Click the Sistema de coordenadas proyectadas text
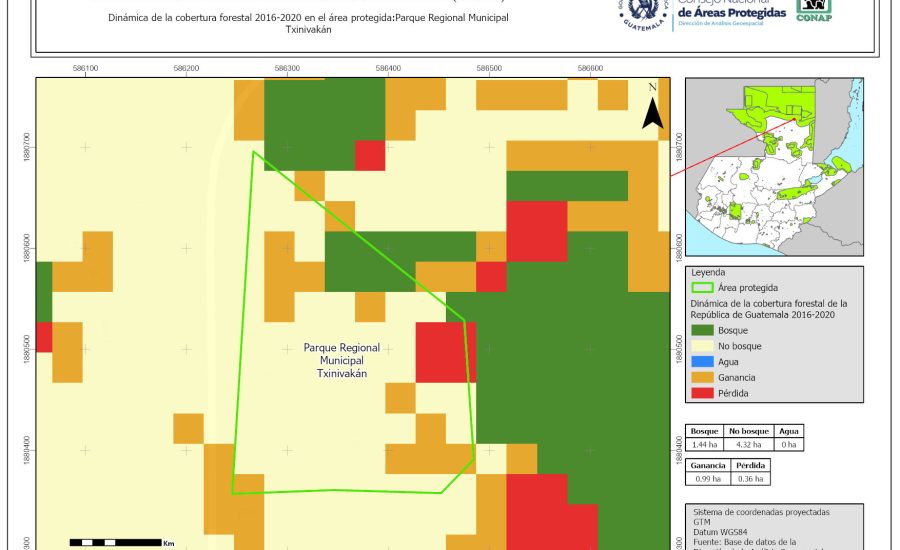 (x=760, y=512)
